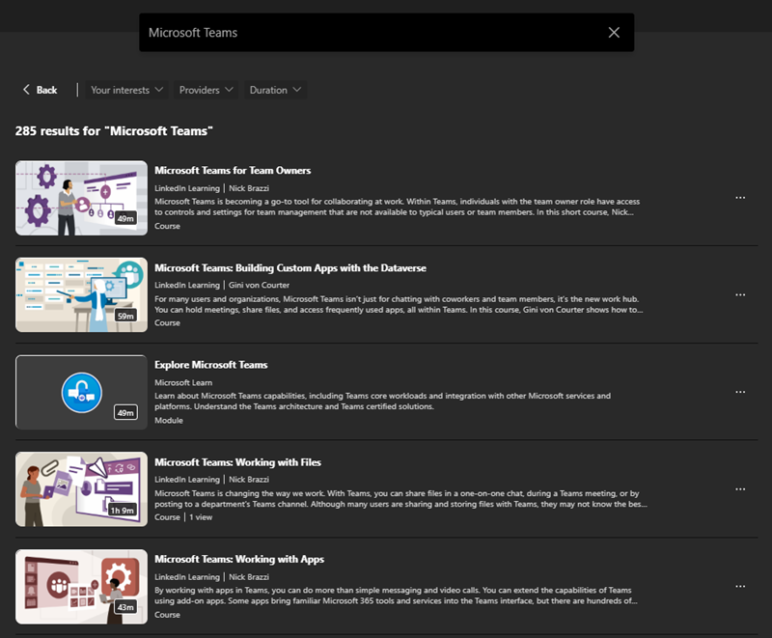
Task: Open more options for Building Custom Apps with Dataverse
Action: pos(740,295)
